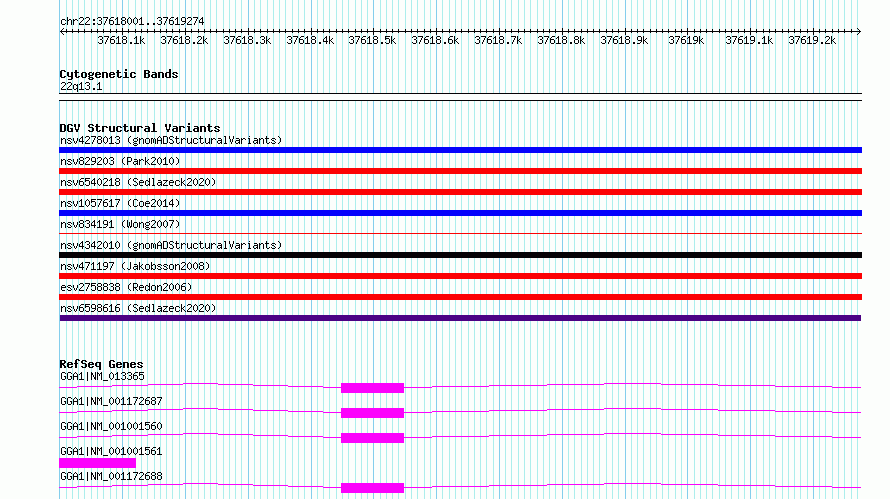
Task: Open transcript GGA1|NM_013365 label
Action: click(x=102, y=376)
